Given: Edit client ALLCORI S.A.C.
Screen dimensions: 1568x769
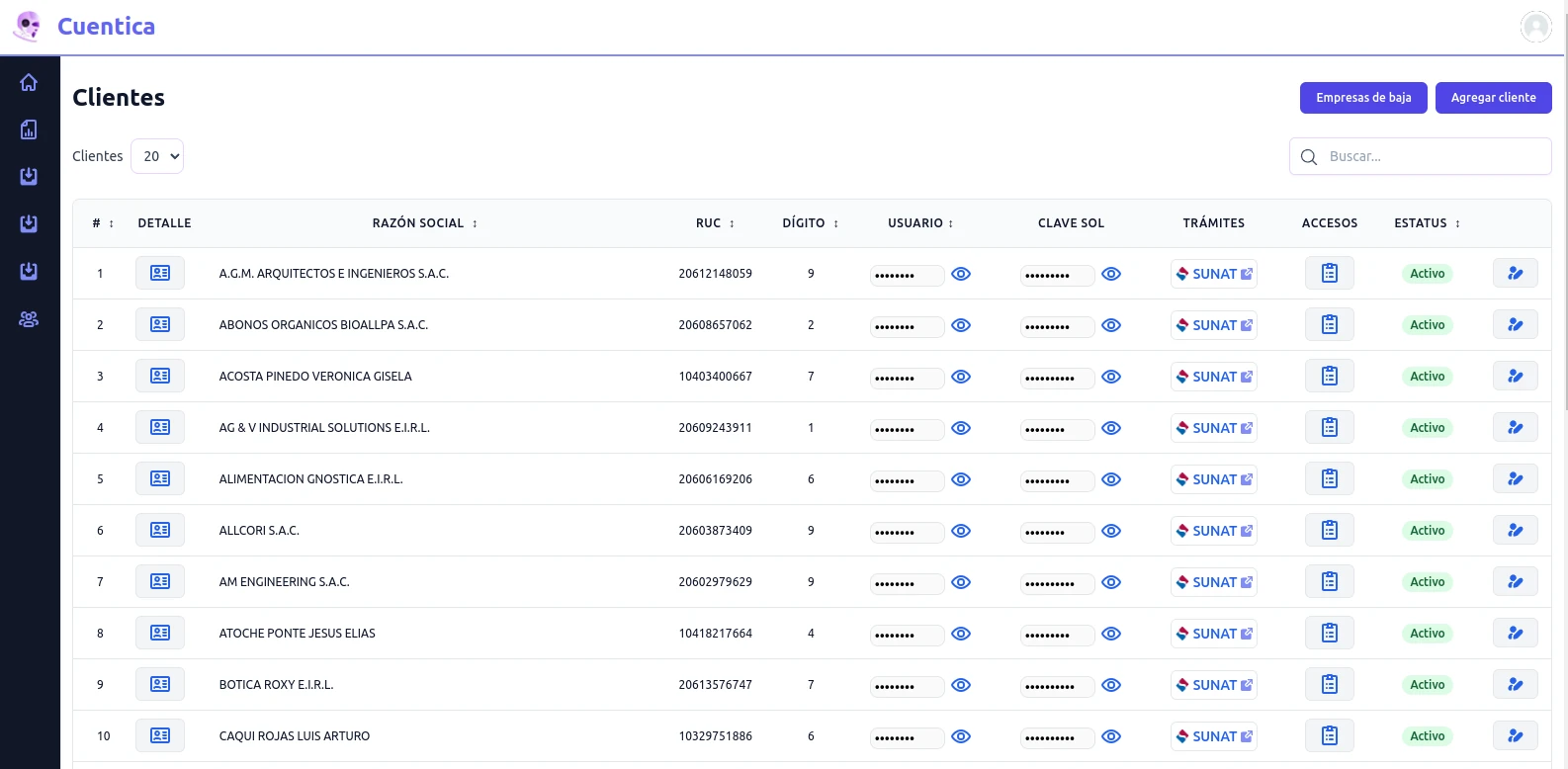Looking at the screenshot, I should coord(1516,530).
